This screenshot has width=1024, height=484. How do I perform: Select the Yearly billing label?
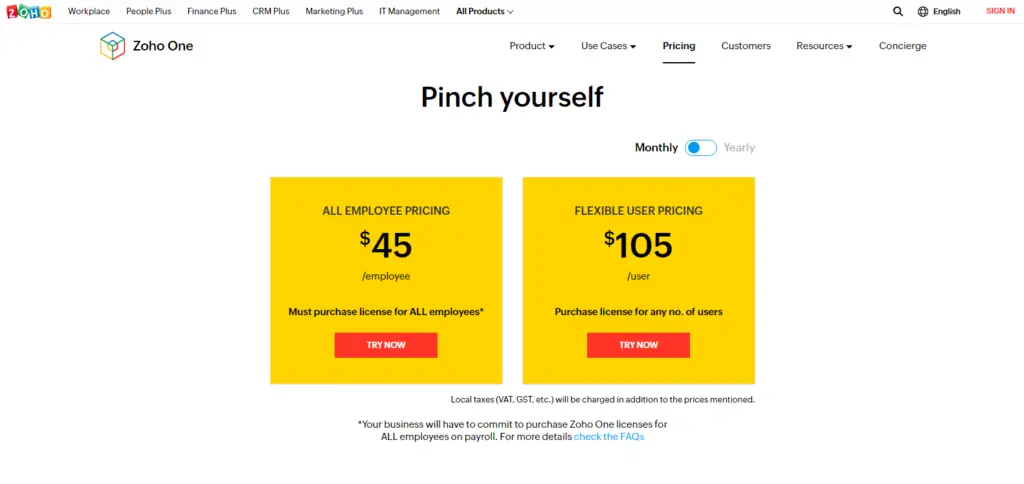point(739,148)
